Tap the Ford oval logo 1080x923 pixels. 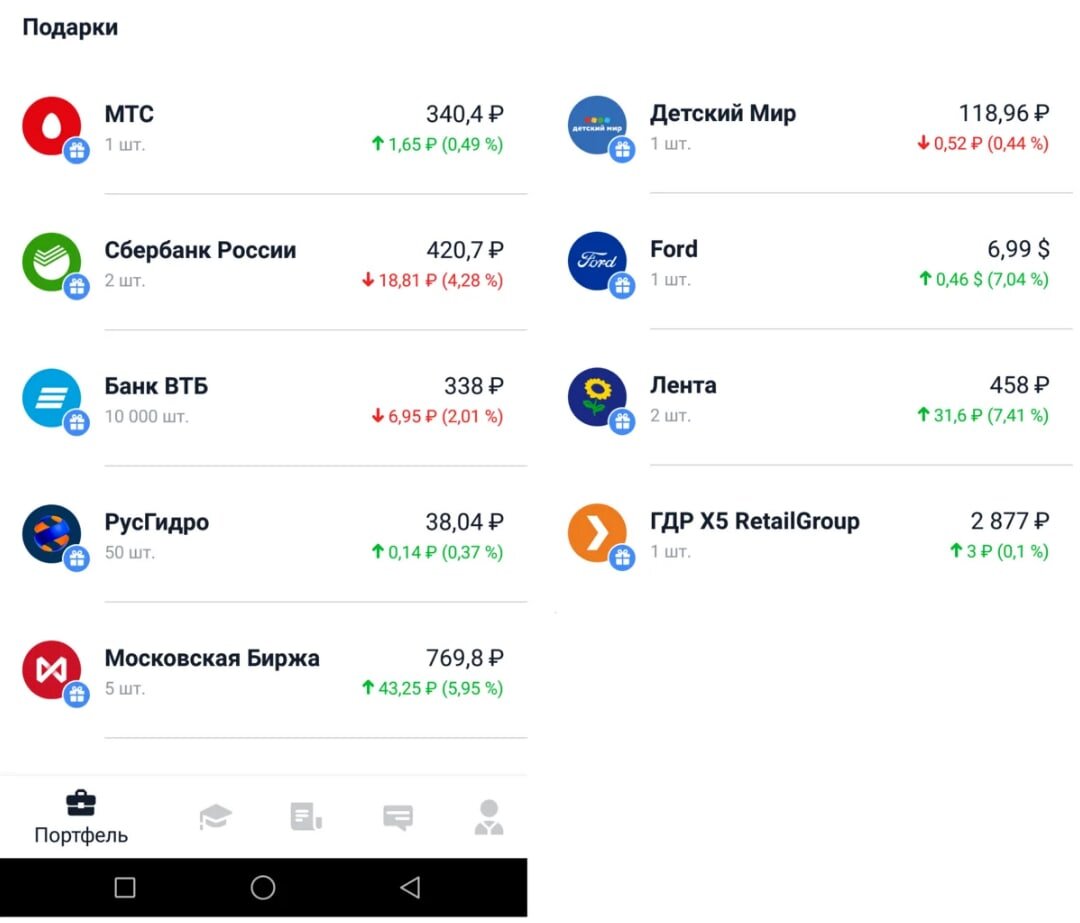[597, 261]
